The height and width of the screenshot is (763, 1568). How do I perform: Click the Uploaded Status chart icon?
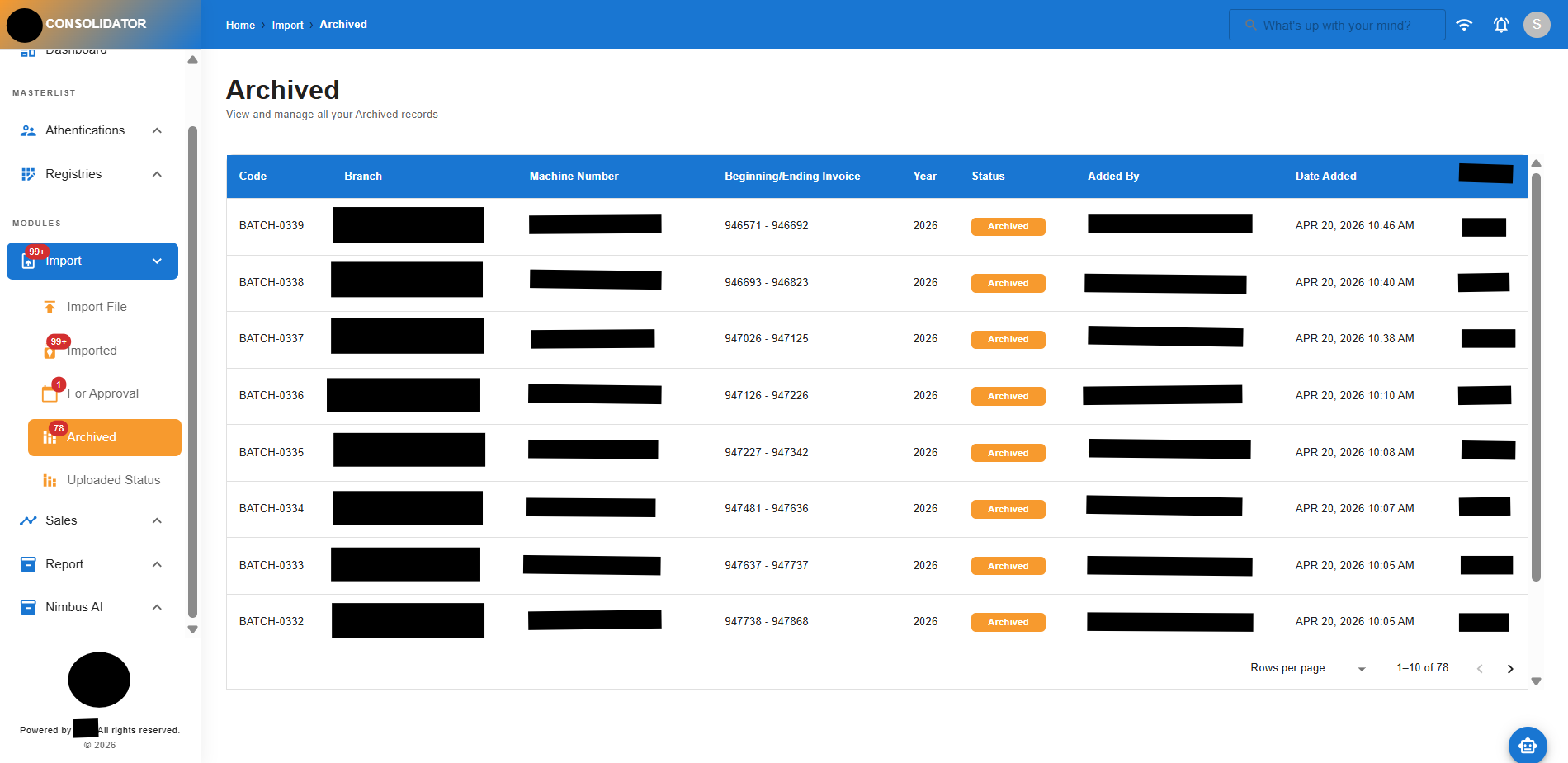(50, 479)
